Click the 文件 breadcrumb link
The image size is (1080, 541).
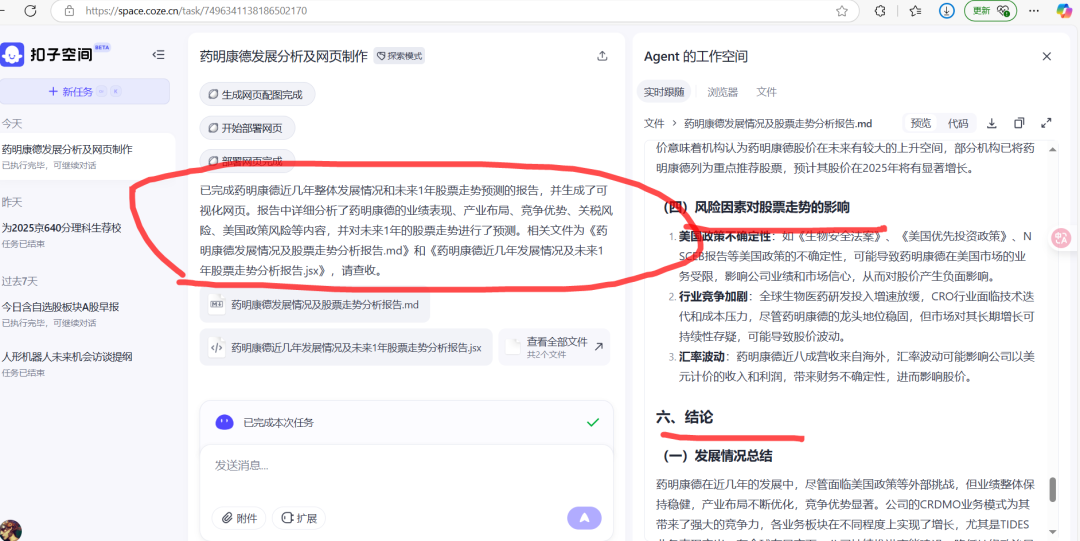coord(654,123)
